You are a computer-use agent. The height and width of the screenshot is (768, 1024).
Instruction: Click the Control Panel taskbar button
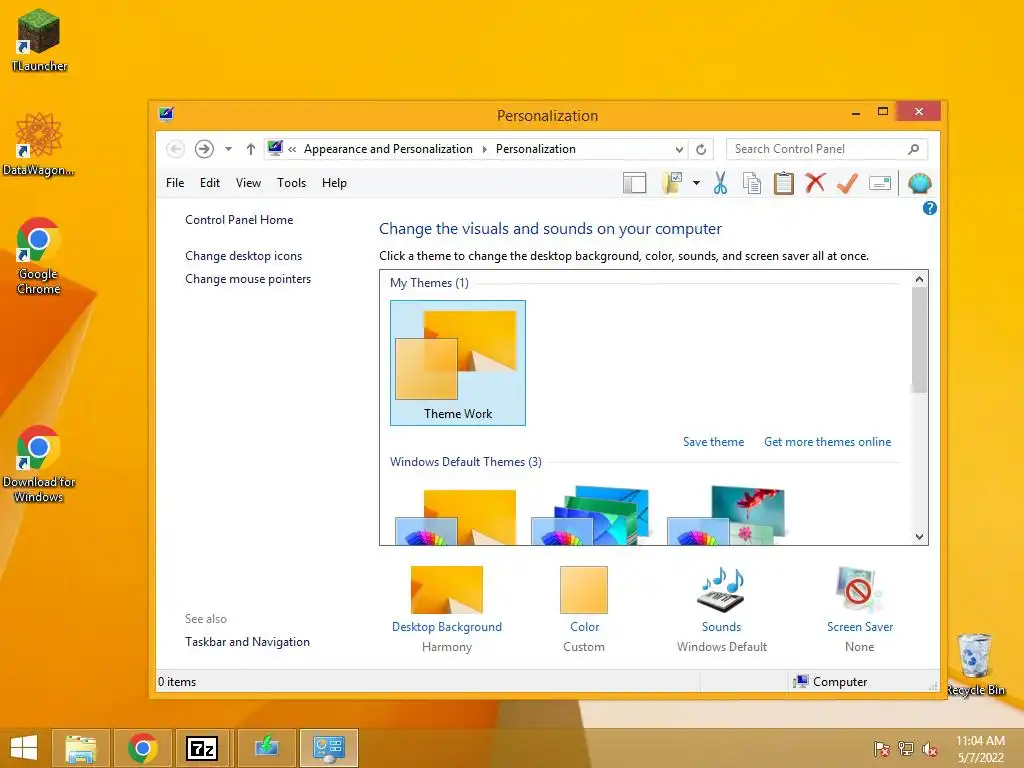pyautogui.click(x=328, y=748)
